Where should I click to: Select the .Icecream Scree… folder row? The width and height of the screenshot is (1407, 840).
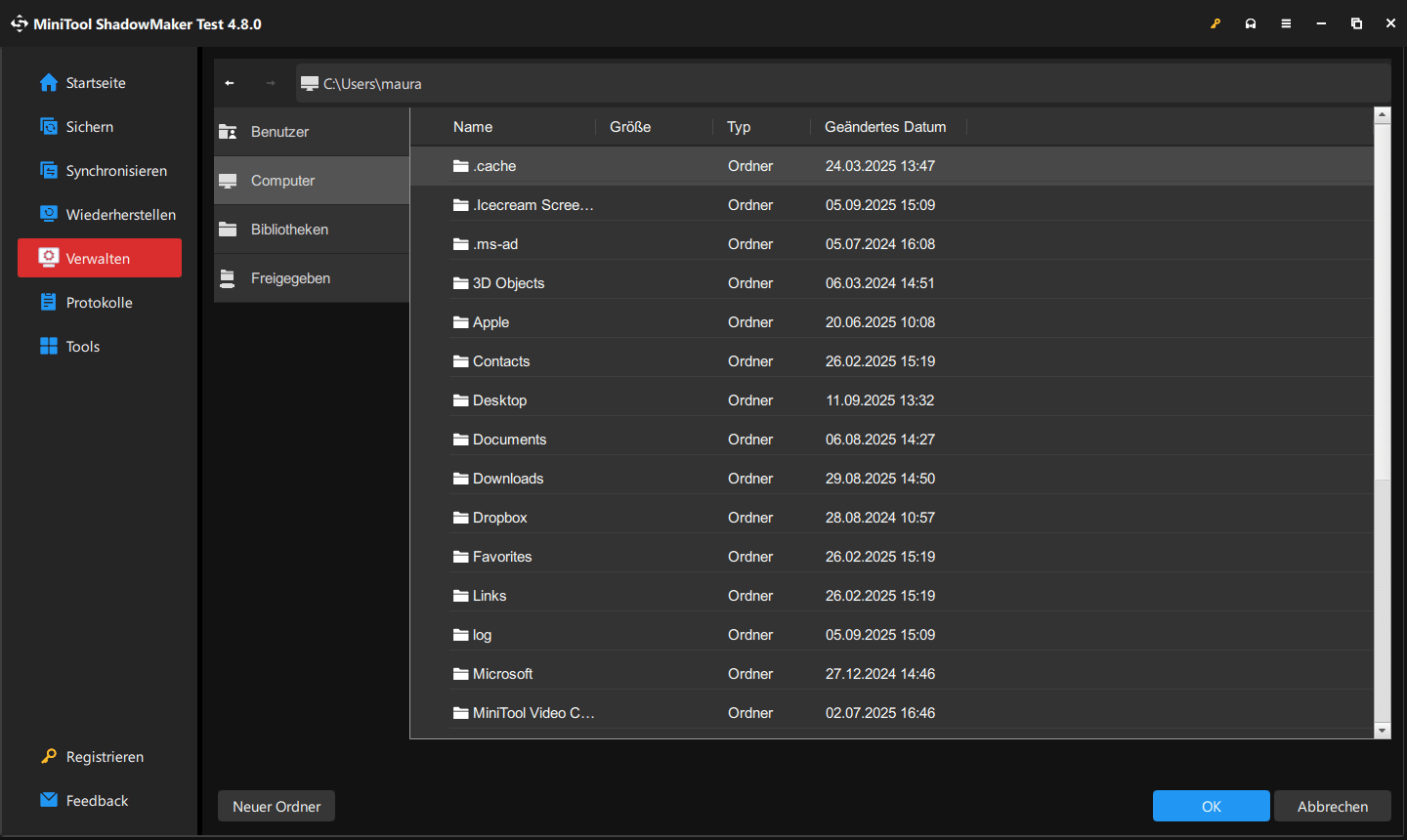[891, 205]
